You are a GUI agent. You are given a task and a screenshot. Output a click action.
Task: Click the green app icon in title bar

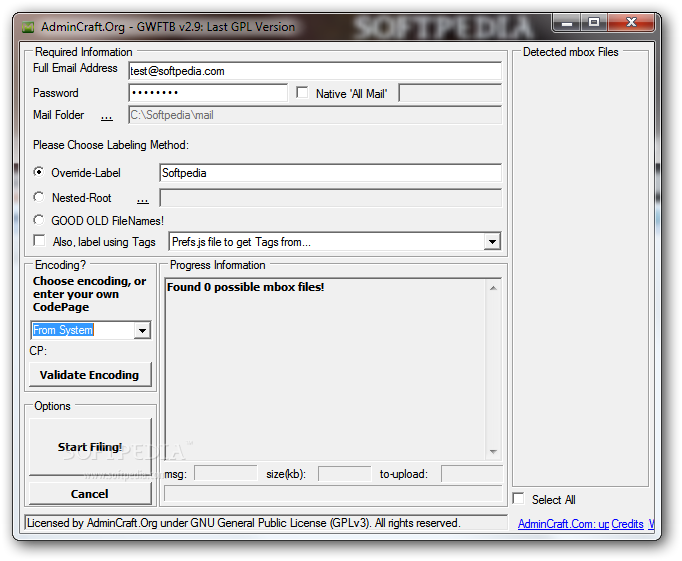28,27
